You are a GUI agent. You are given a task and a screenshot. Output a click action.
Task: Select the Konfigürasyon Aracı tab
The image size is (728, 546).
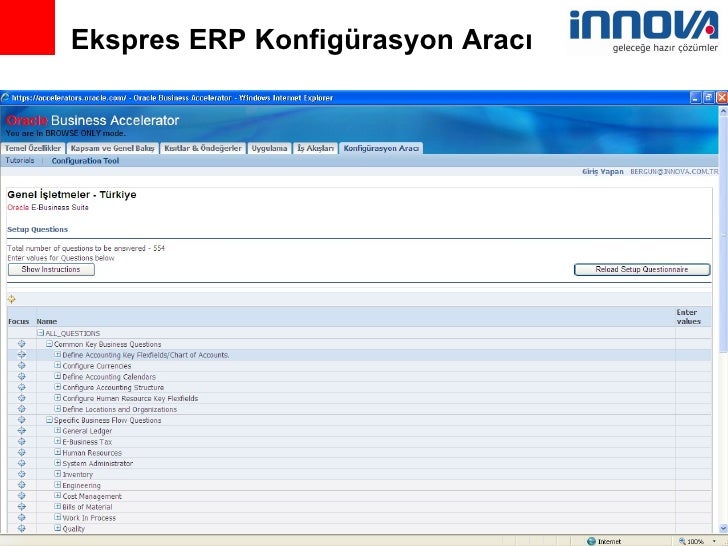[x=381, y=148]
